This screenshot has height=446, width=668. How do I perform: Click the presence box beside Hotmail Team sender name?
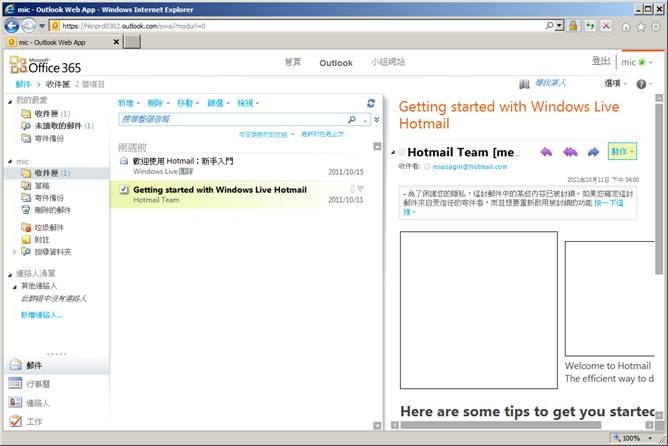pos(402,152)
